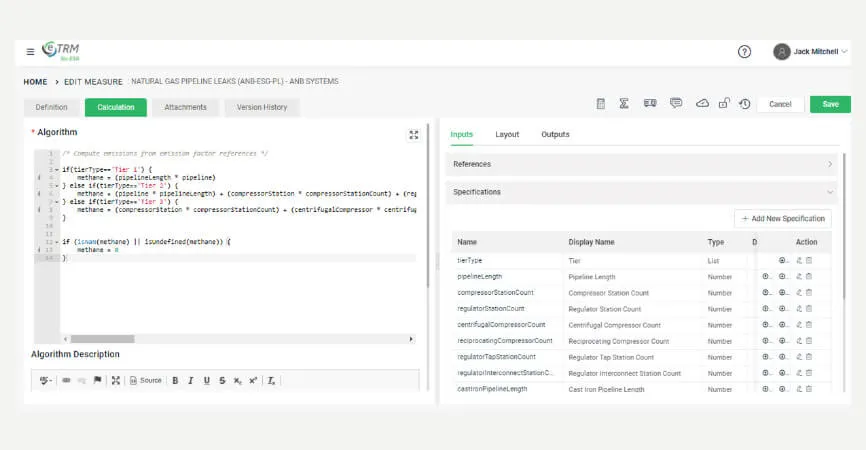
Task: Click the algorithm editor horizontal scrollbar thumb
Action: [x=102, y=339]
